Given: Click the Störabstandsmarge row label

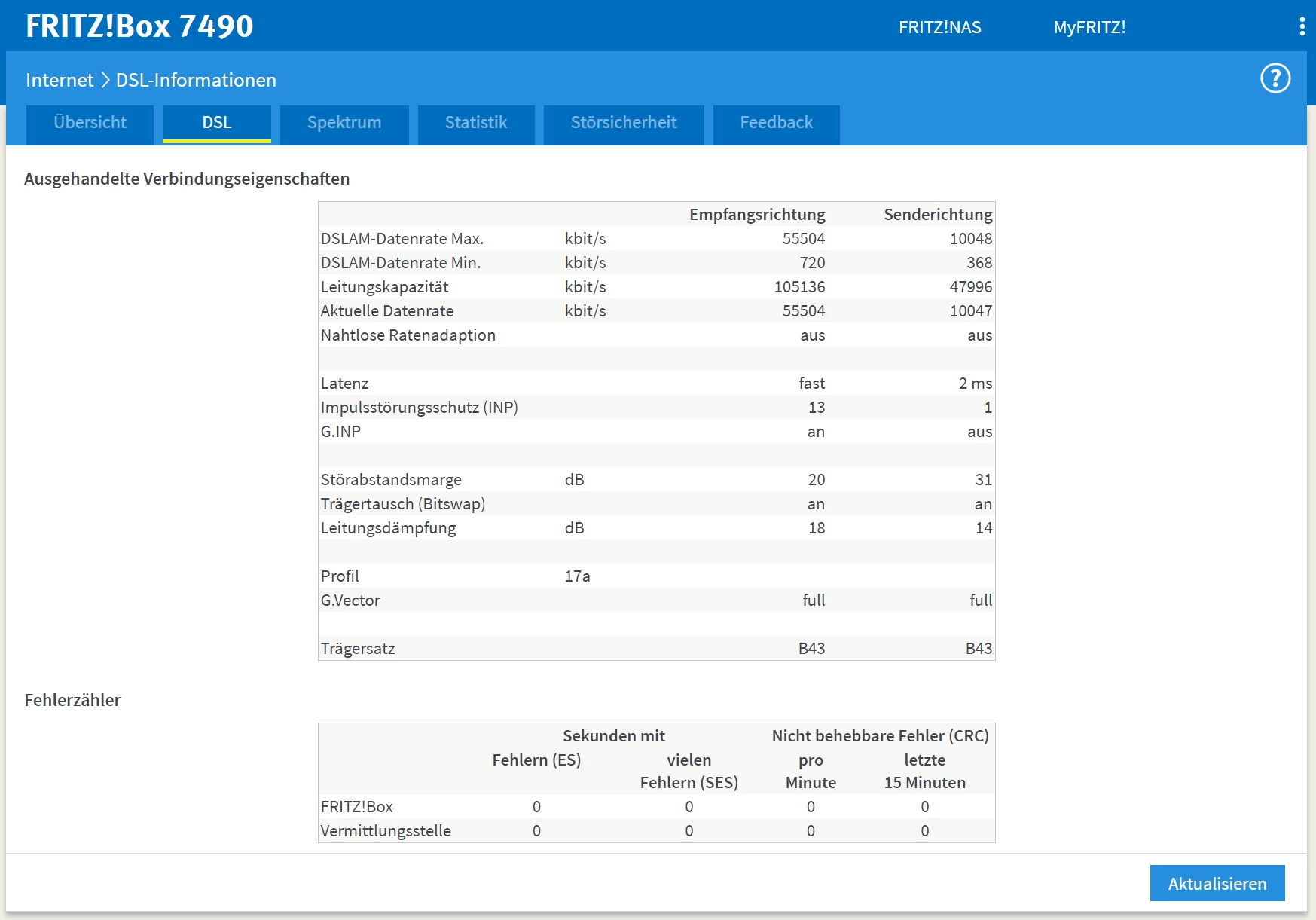Looking at the screenshot, I should (391, 480).
